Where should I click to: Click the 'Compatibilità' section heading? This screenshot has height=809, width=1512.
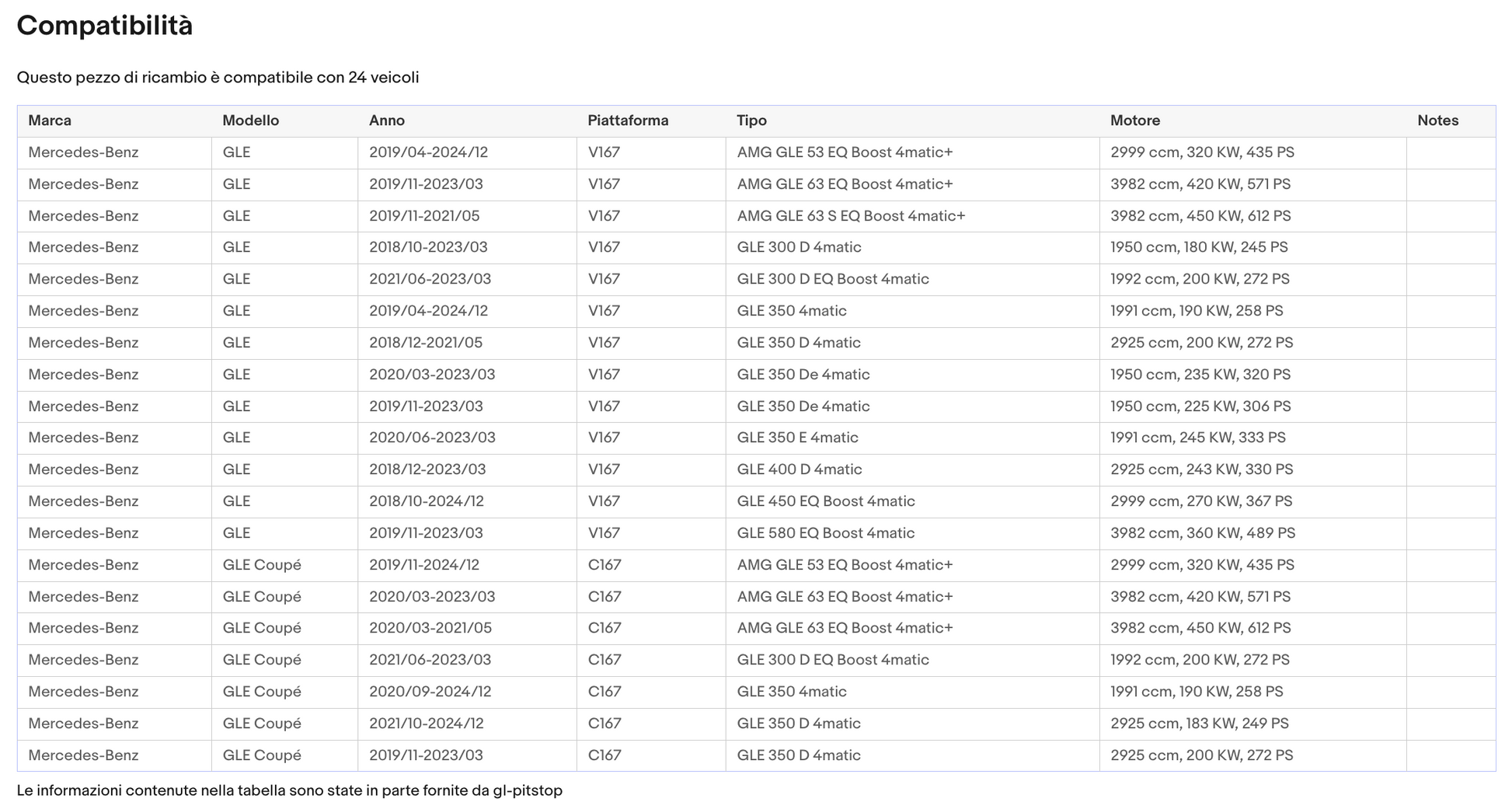tap(105, 26)
